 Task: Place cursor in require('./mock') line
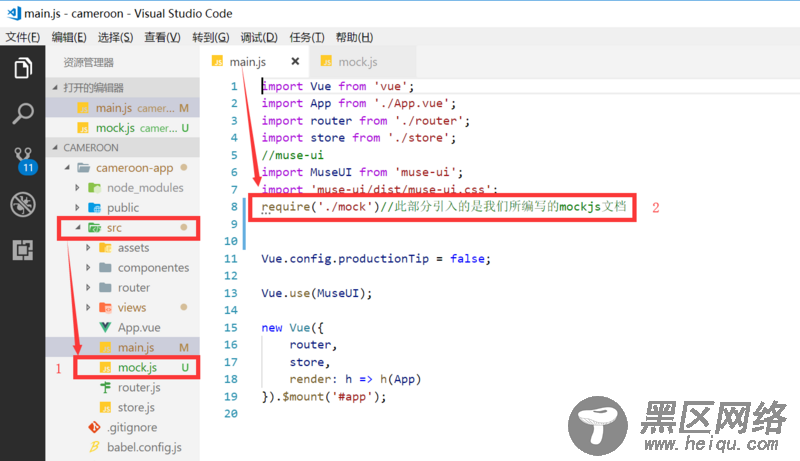click(x=443, y=207)
